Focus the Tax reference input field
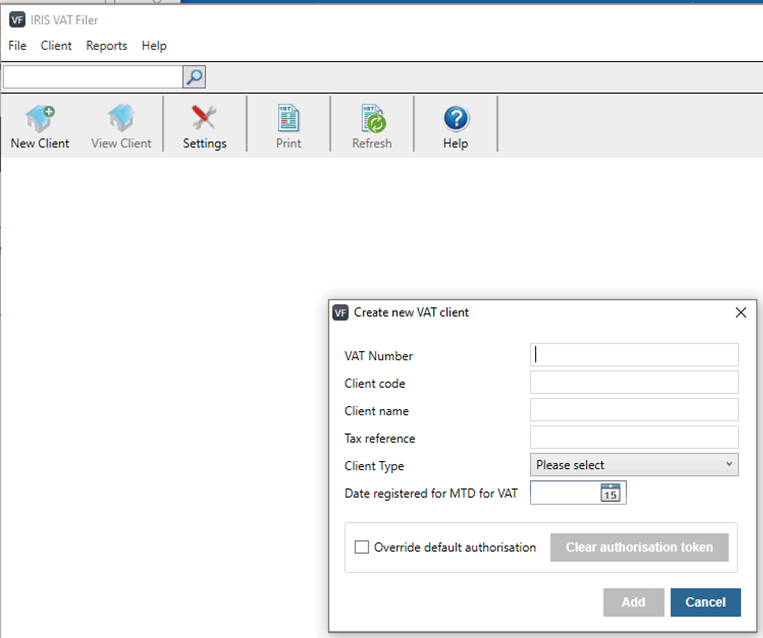The width and height of the screenshot is (763, 638). pos(634,437)
